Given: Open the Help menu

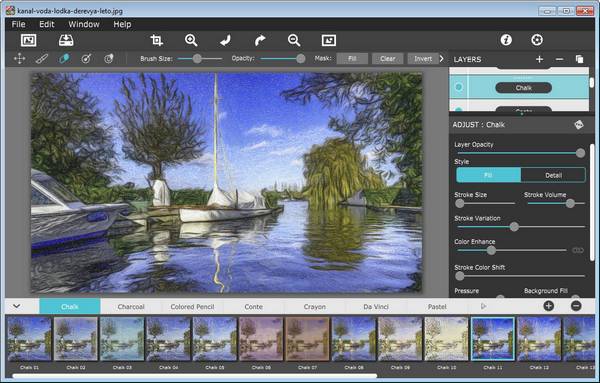Looking at the screenshot, I should (x=122, y=24).
